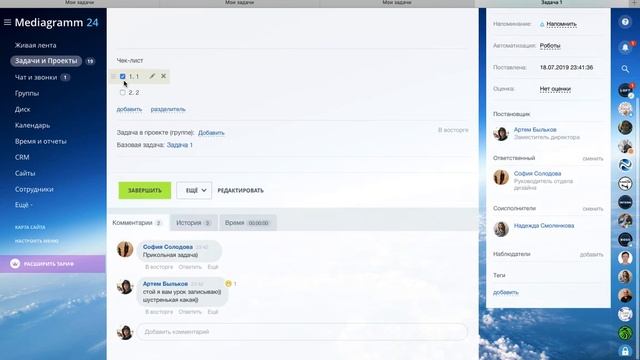Check off checklist item 1
Viewport: 640px width, 360px height.
(123, 76)
